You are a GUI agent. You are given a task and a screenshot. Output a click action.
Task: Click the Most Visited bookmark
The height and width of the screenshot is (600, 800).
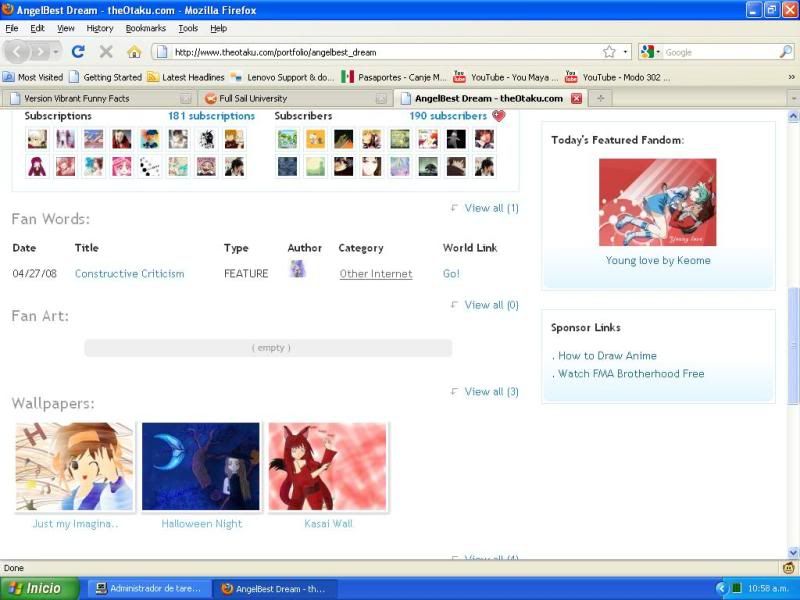point(33,77)
